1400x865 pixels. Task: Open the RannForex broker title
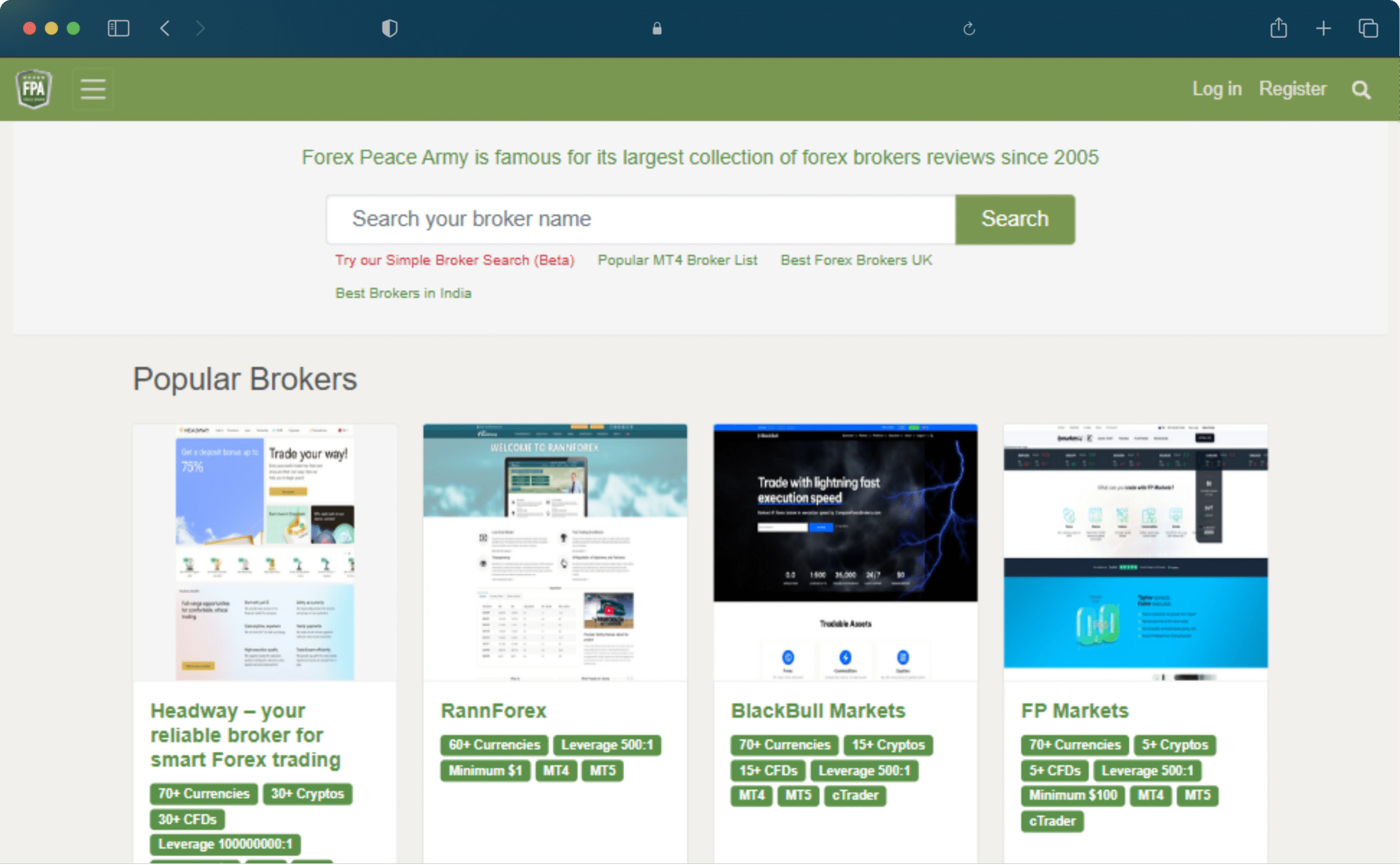tap(493, 711)
